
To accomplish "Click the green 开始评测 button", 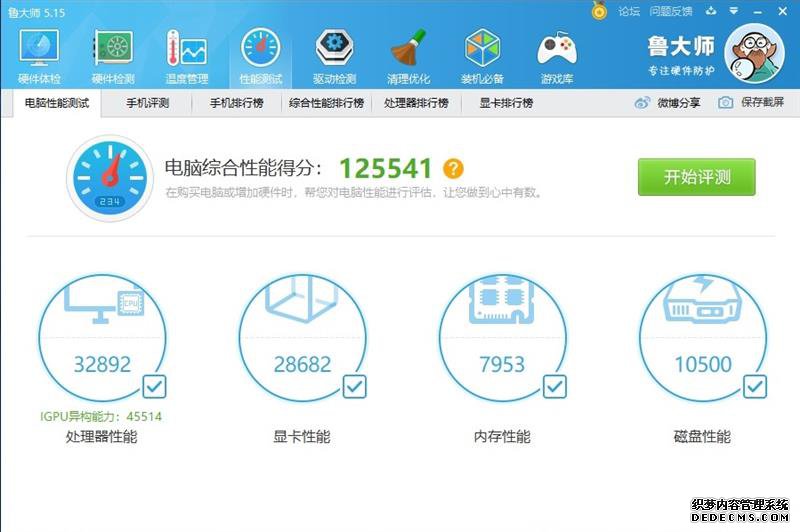I will tap(696, 177).
